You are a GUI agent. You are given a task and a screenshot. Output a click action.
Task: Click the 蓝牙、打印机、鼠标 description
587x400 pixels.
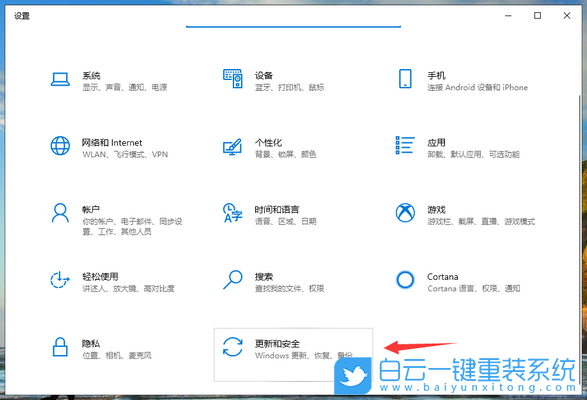pos(289,87)
